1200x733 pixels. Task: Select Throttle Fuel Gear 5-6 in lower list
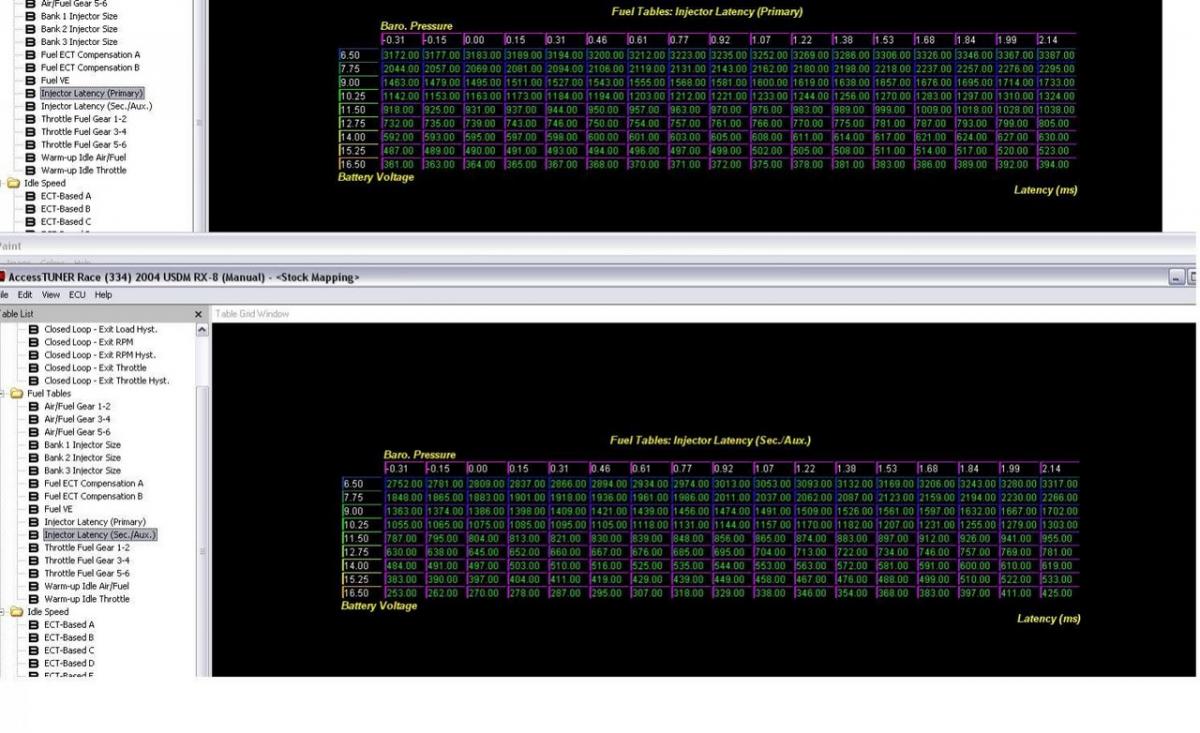point(87,573)
